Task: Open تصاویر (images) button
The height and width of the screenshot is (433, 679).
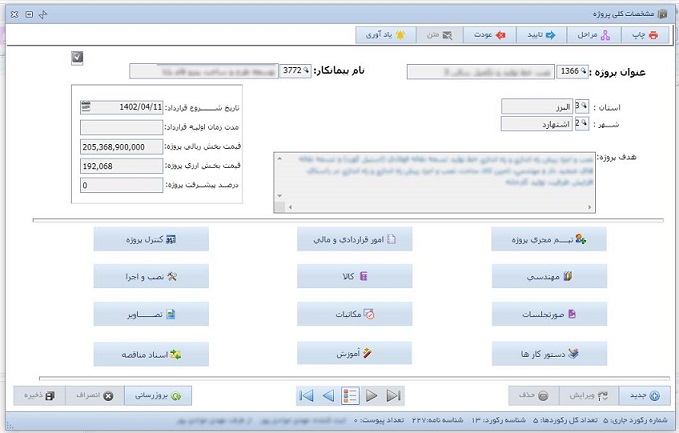Action: click(151, 314)
